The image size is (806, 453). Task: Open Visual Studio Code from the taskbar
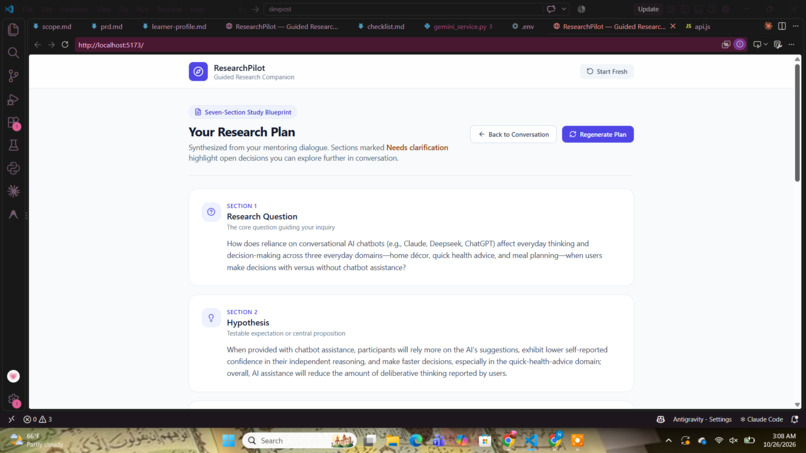(x=531, y=441)
